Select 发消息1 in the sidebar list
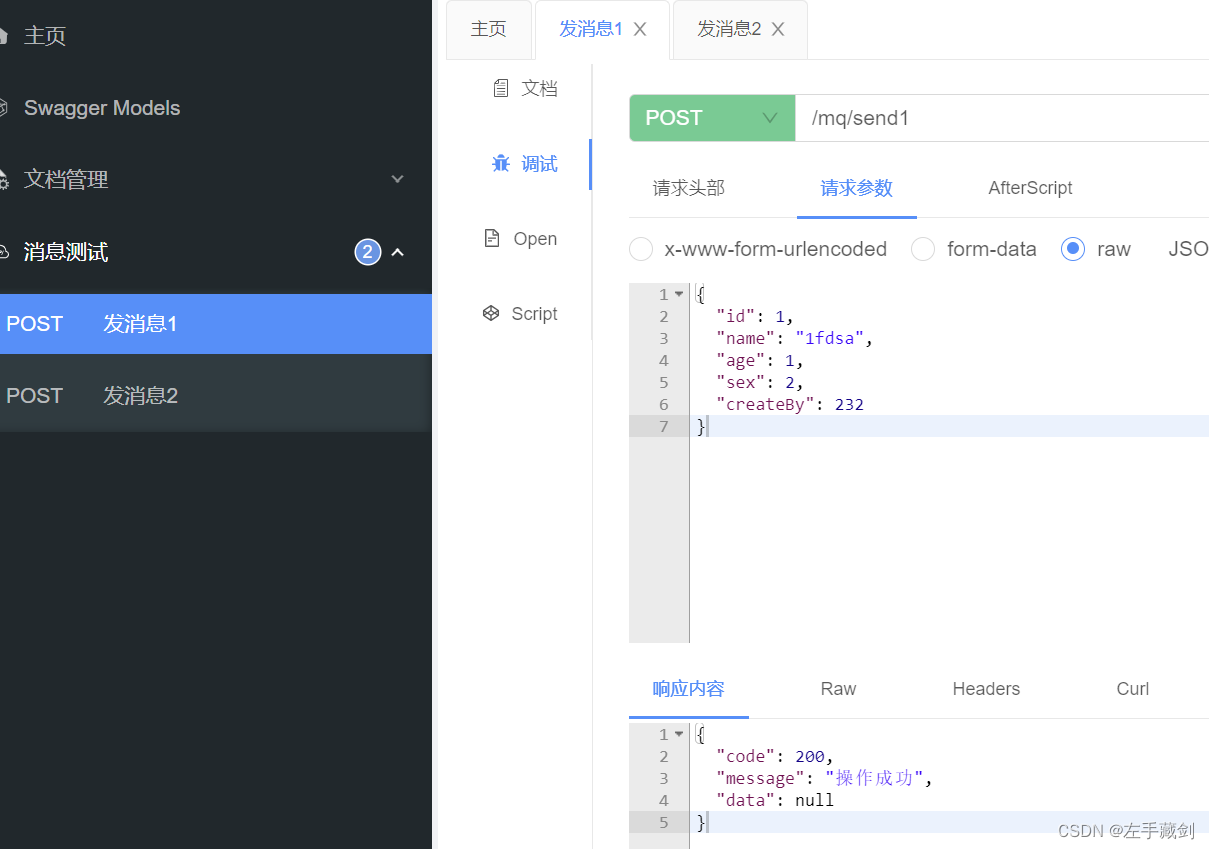The height and width of the screenshot is (849, 1209). (139, 323)
